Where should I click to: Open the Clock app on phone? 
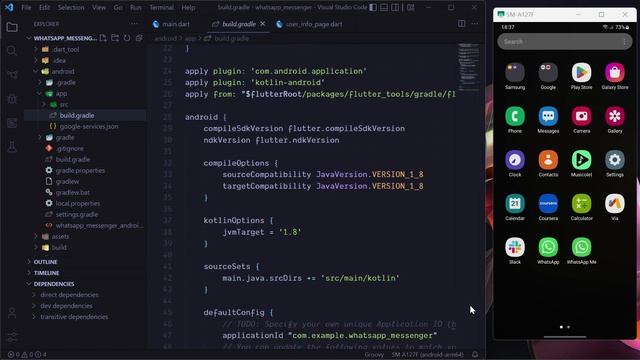515,164
